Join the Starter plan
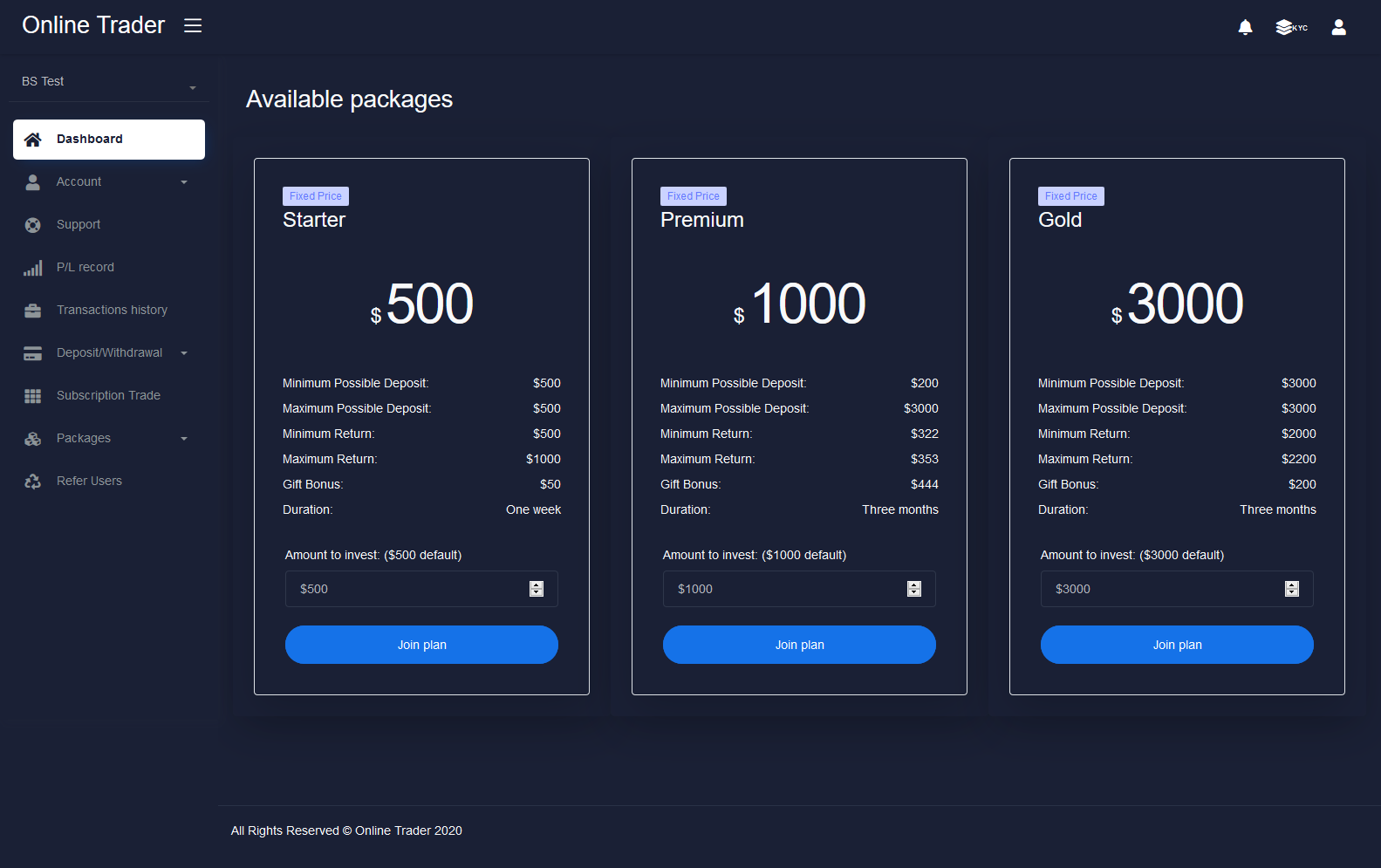 coord(421,645)
